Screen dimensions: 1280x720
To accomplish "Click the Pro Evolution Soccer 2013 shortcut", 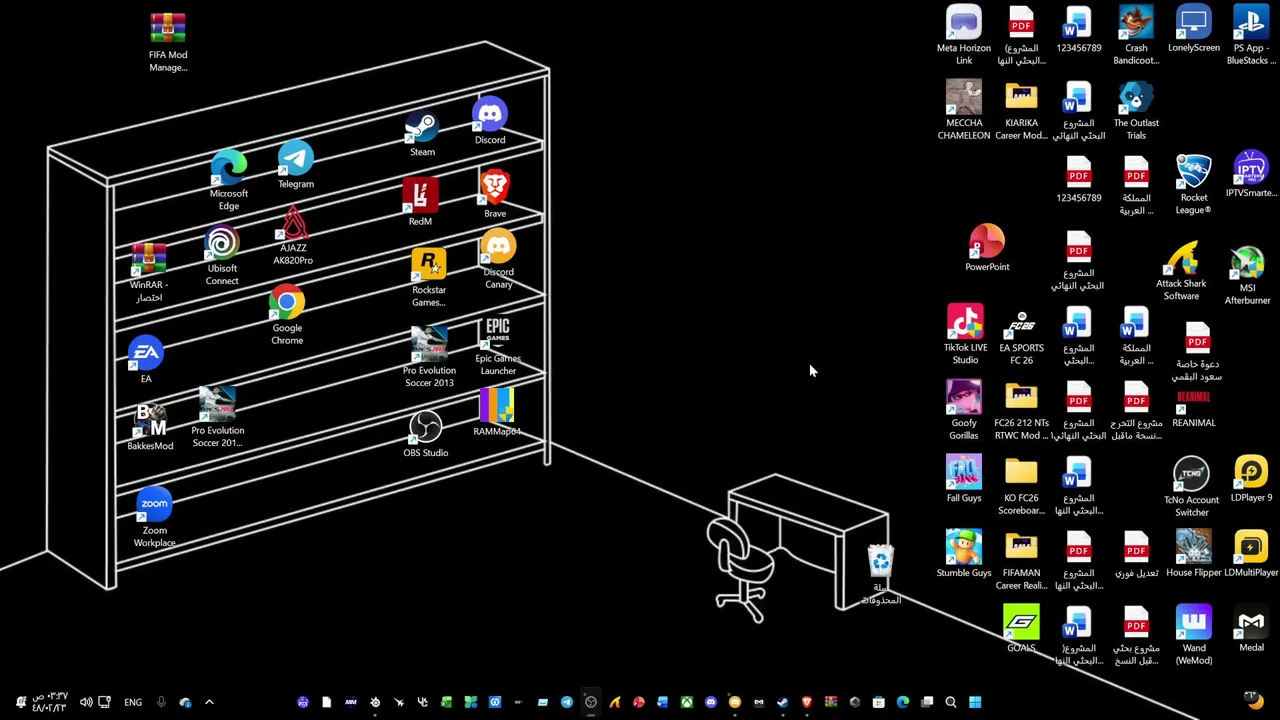I will point(429,357).
